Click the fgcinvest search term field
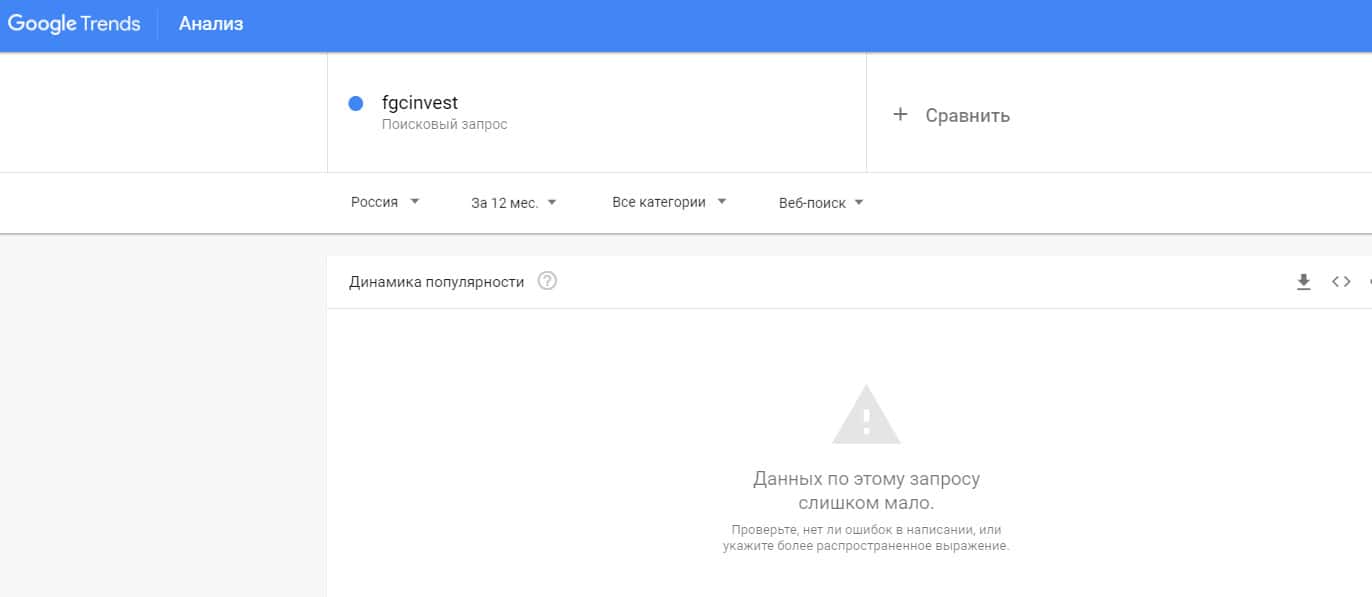The image size is (1372, 597). [x=420, y=102]
